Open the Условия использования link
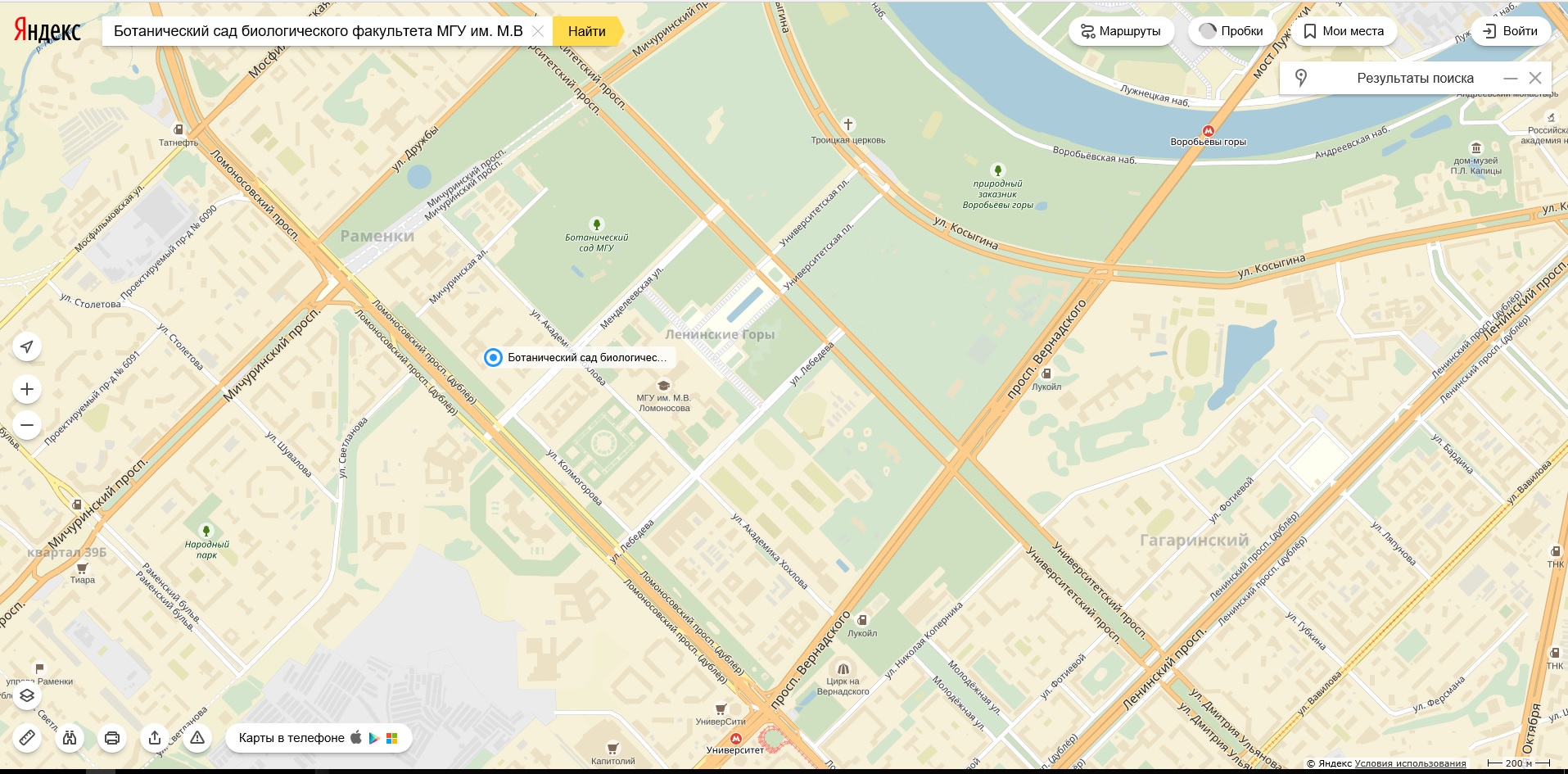1568x774 pixels. coord(1411,763)
